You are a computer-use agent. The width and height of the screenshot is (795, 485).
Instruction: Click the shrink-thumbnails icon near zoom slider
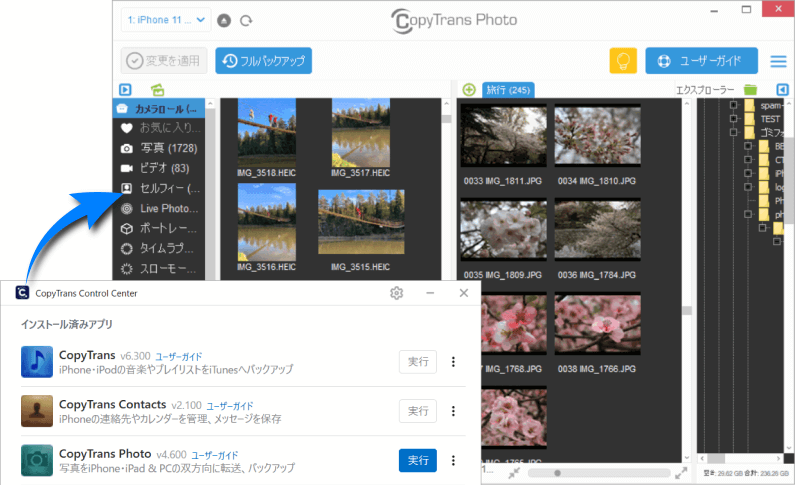[514, 473]
